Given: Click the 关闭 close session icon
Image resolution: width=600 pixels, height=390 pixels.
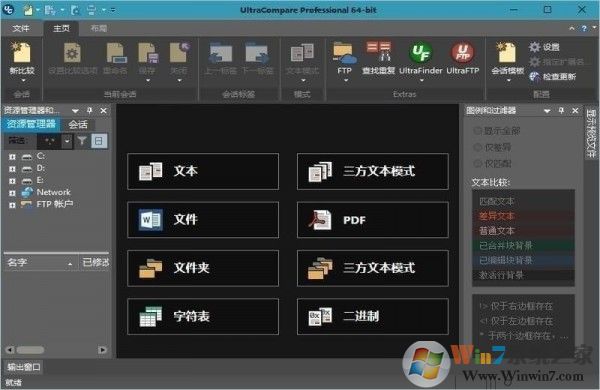Looking at the screenshot, I should [x=179, y=53].
